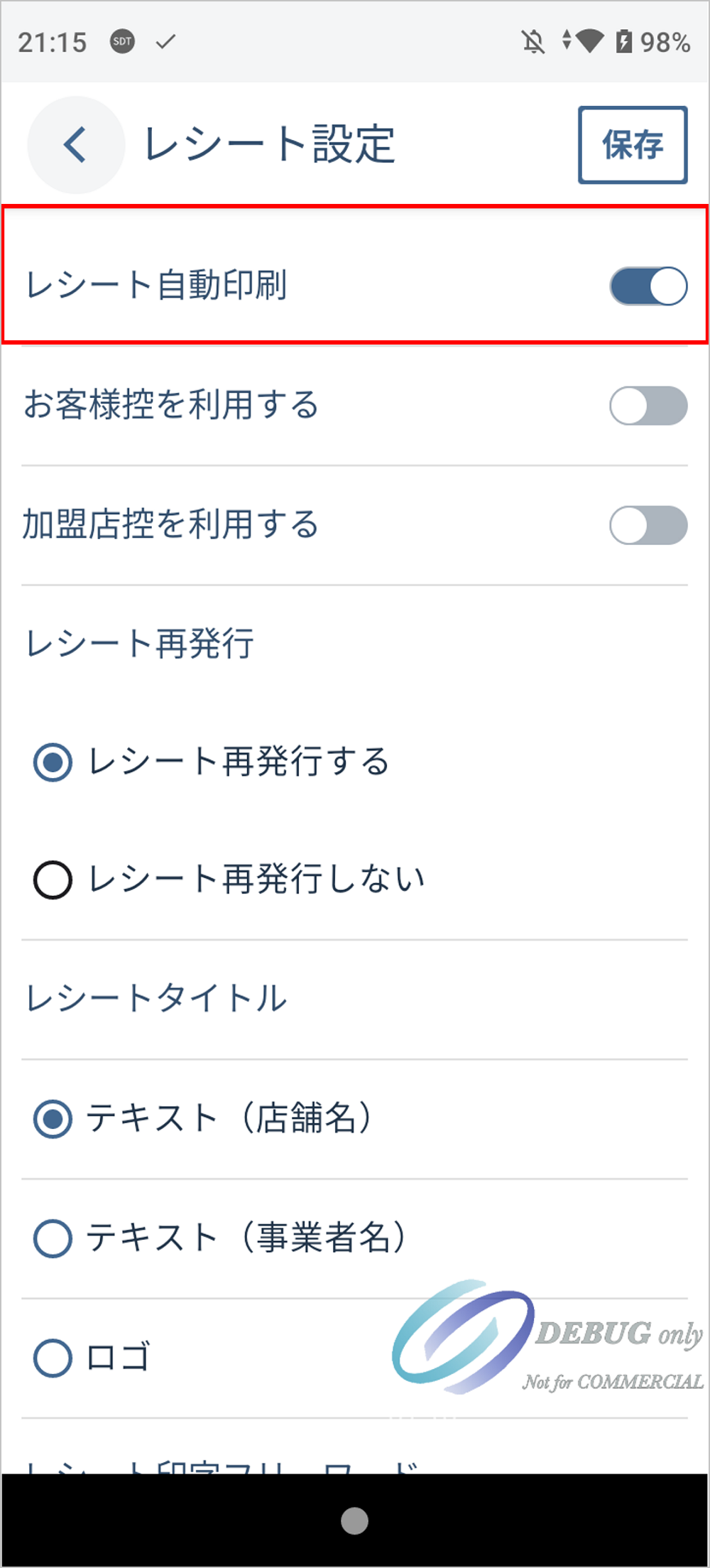Turn on 加盟店控を利用する switch
This screenshot has height=1568, width=710.
pyautogui.click(x=648, y=525)
